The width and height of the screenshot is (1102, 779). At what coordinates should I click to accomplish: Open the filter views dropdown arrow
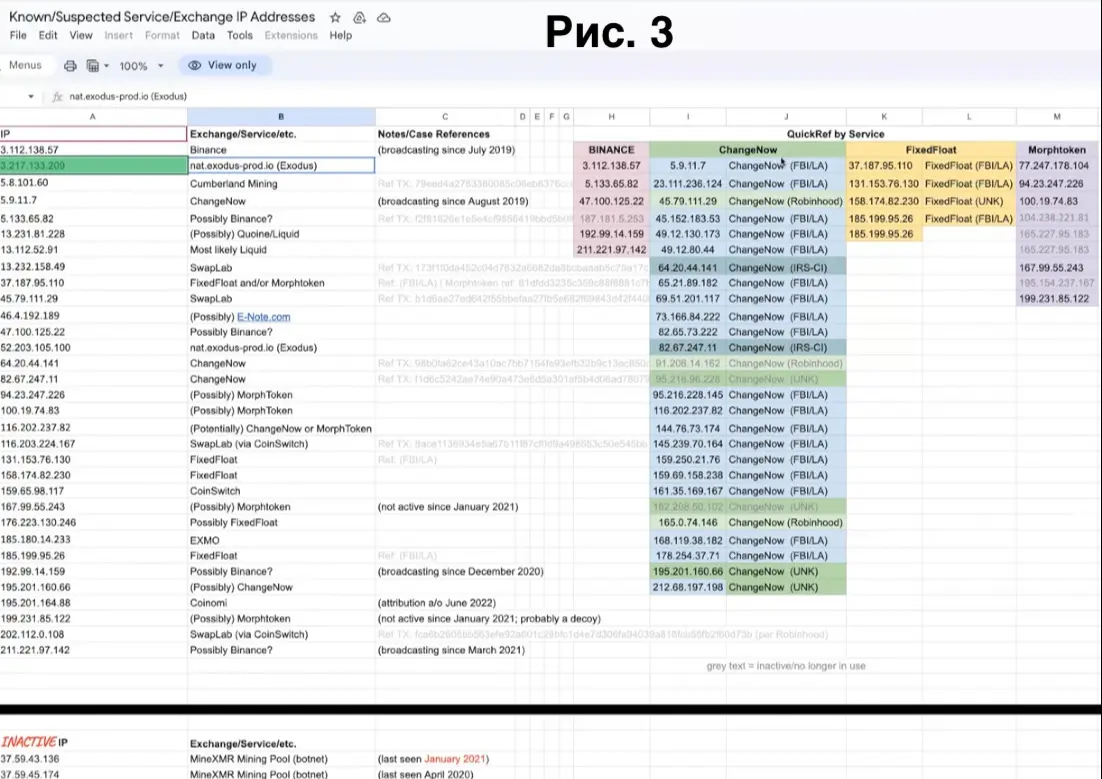(106, 65)
